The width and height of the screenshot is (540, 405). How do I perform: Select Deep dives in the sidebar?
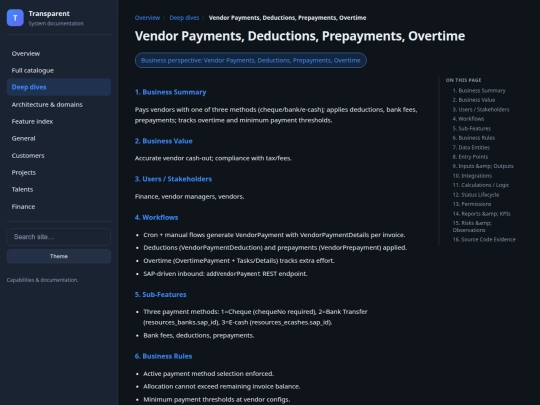click(x=59, y=87)
